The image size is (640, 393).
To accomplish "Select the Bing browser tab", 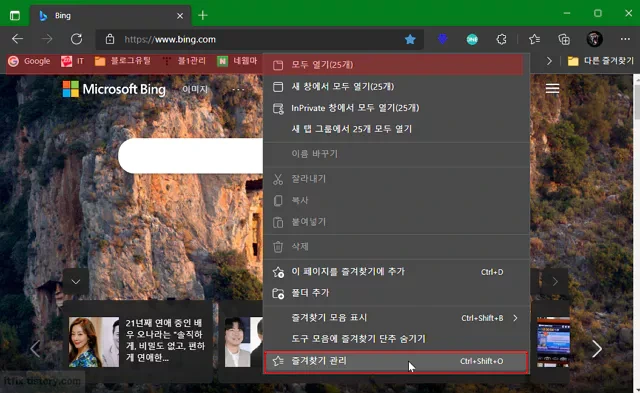I will (110, 16).
